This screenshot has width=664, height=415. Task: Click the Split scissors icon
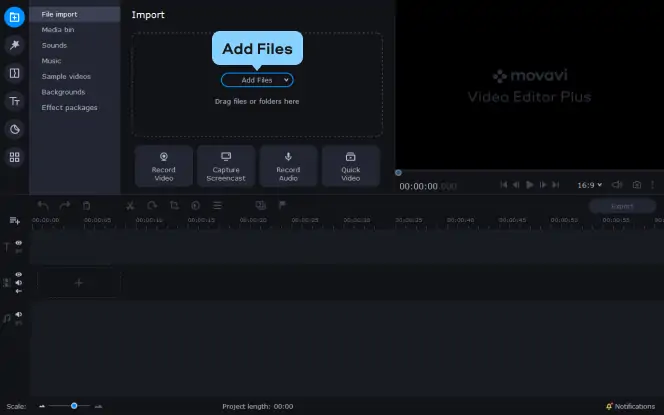130,205
